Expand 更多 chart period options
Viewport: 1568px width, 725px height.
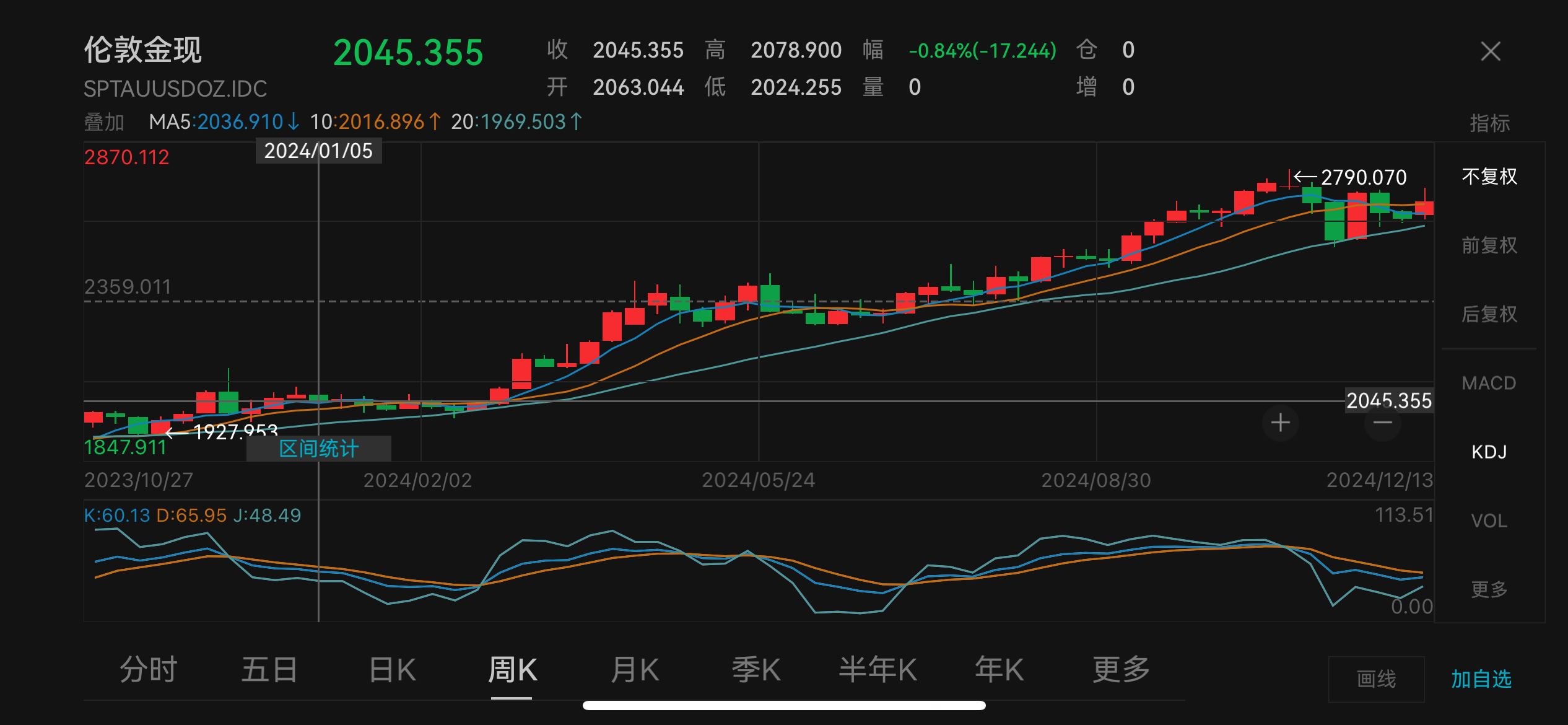(x=1121, y=670)
